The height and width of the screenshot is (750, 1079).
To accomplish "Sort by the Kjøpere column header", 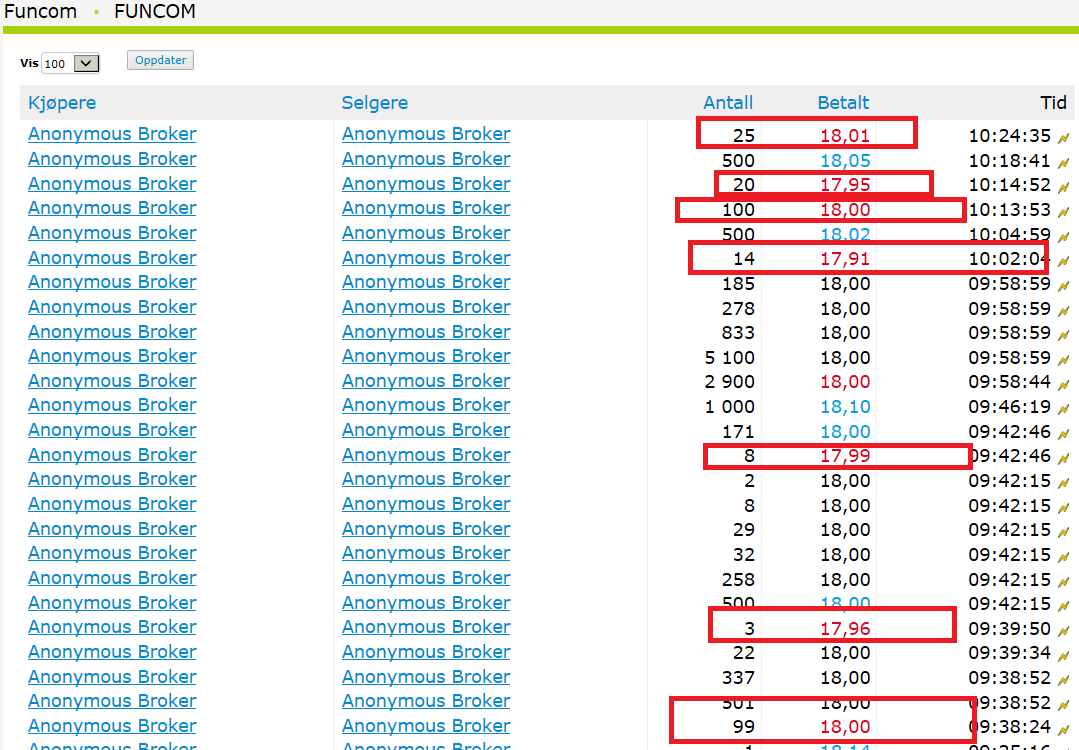I will [62, 103].
